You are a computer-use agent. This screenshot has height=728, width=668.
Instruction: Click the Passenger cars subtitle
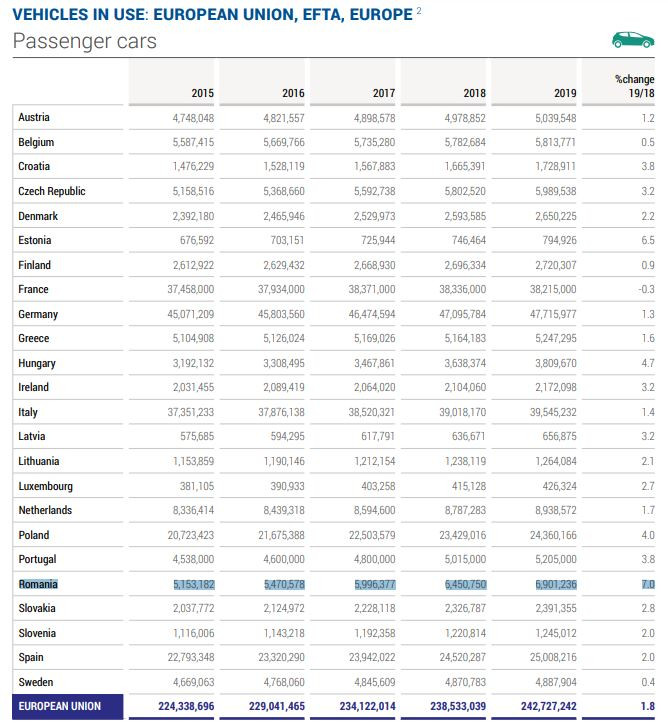coord(84,42)
